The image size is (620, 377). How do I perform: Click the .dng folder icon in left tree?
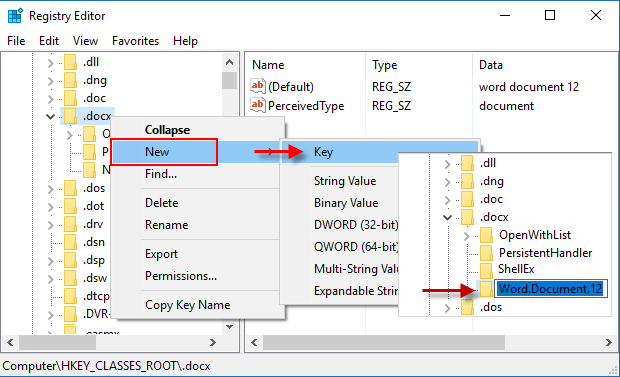pos(70,80)
